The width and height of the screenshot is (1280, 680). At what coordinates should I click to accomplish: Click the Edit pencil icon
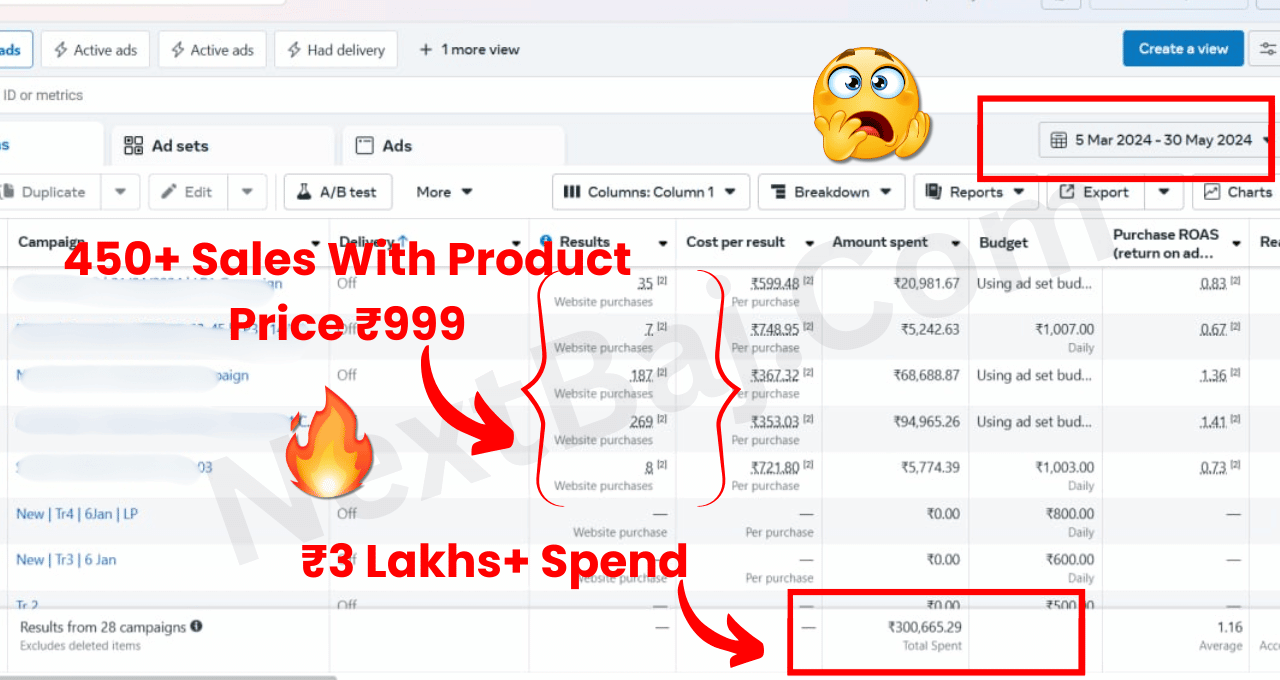click(170, 192)
